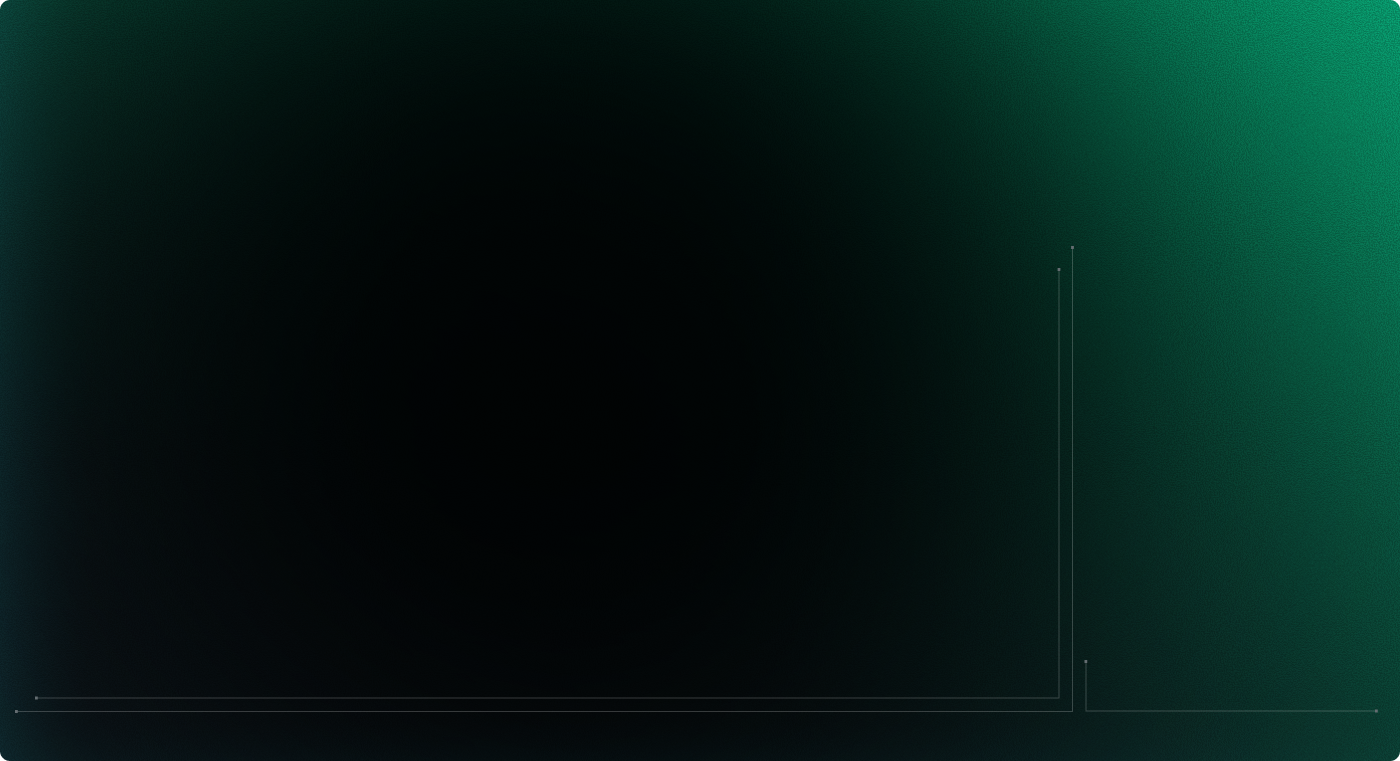Select the left endpoint dot of lowest horizontal line
1400x761 pixels.
[x=16, y=711]
